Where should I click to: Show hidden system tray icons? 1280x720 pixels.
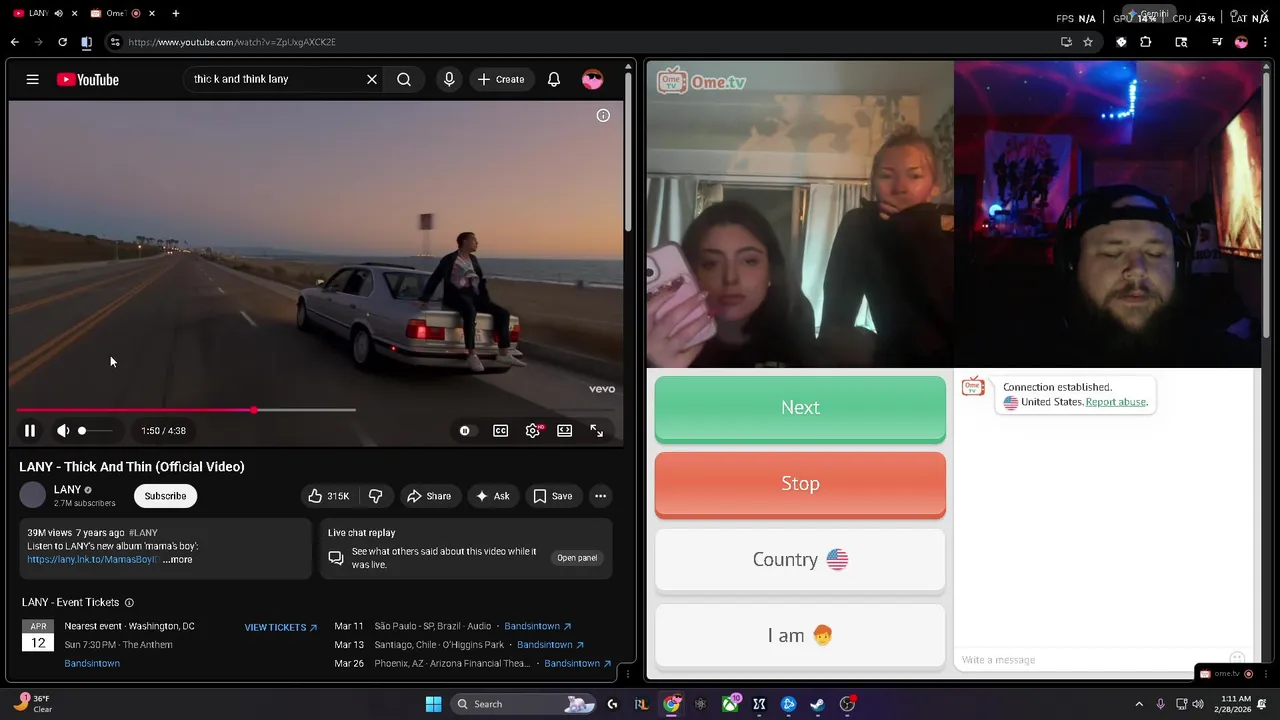[1139, 704]
